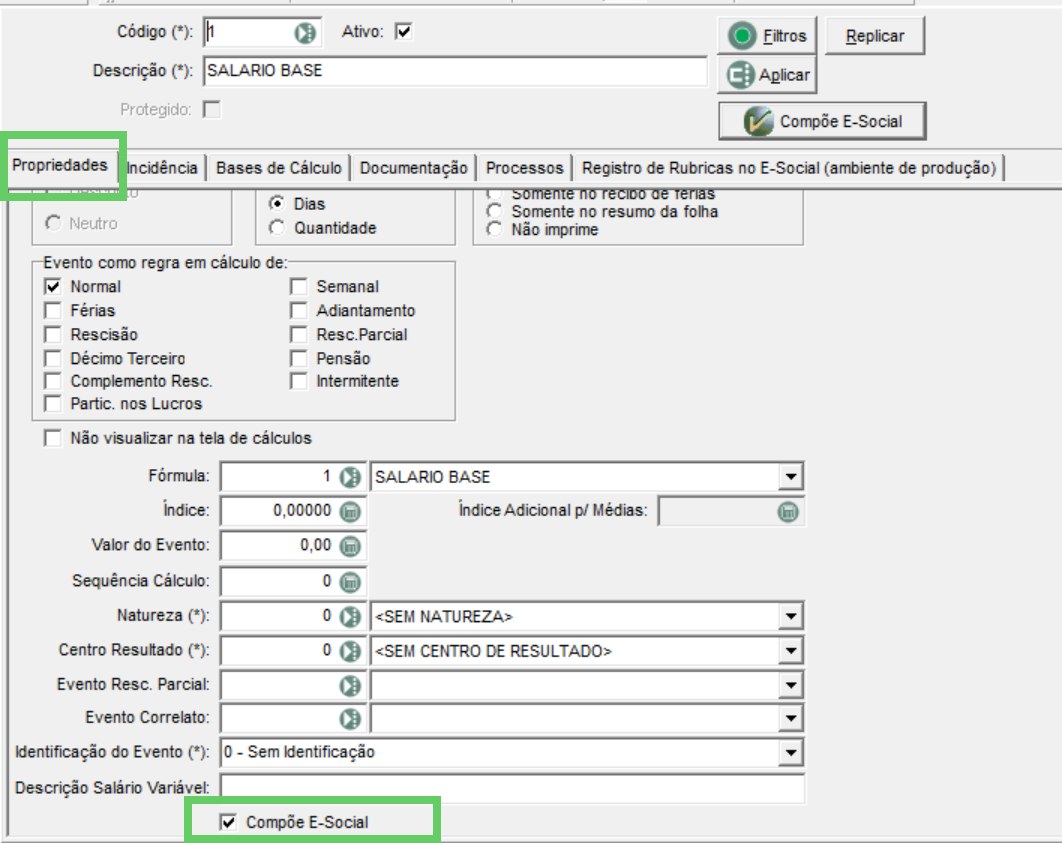The image size is (1062, 843).
Task: Click the lookup icon in Código field
Action: coord(305,33)
